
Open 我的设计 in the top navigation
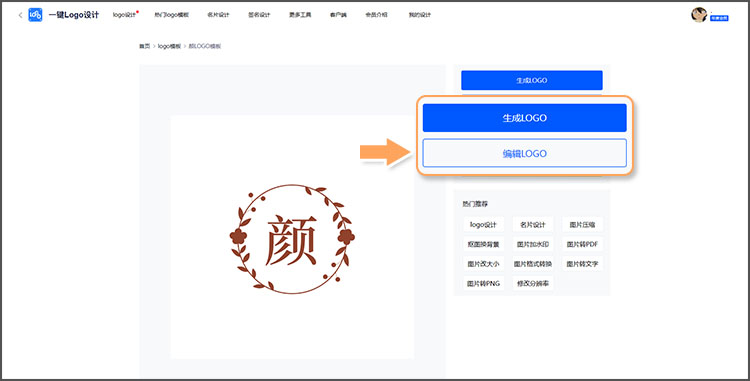(419, 15)
